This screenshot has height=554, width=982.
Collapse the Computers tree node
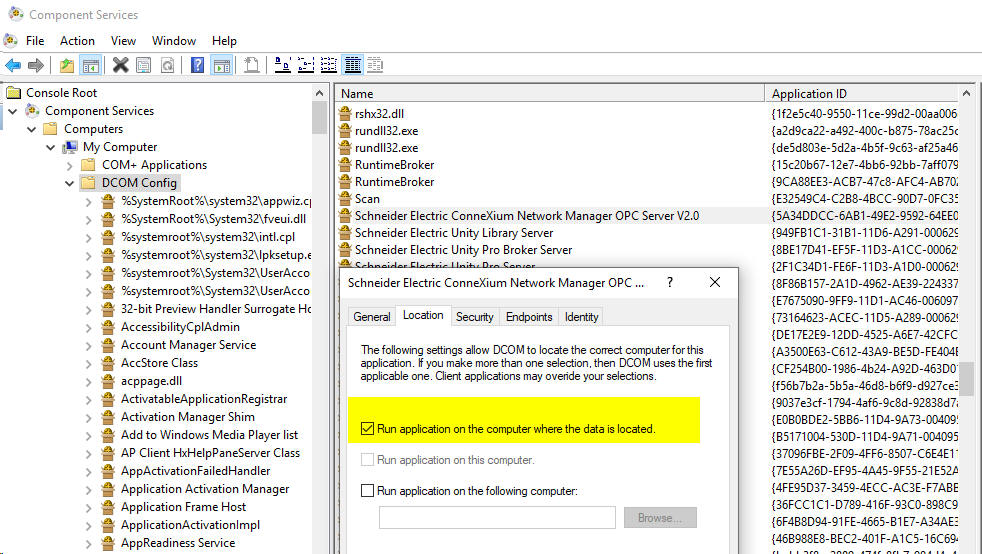click(x=31, y=130)
